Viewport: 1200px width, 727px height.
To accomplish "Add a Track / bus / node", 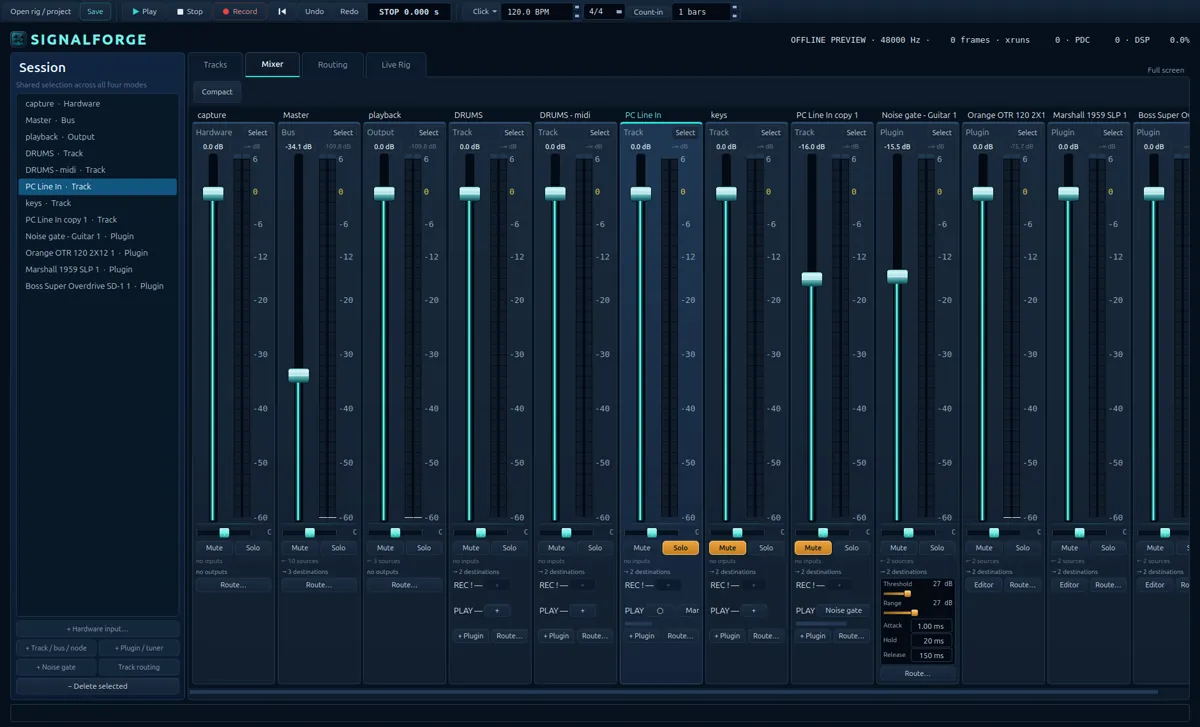I will (x=56, y=648).
